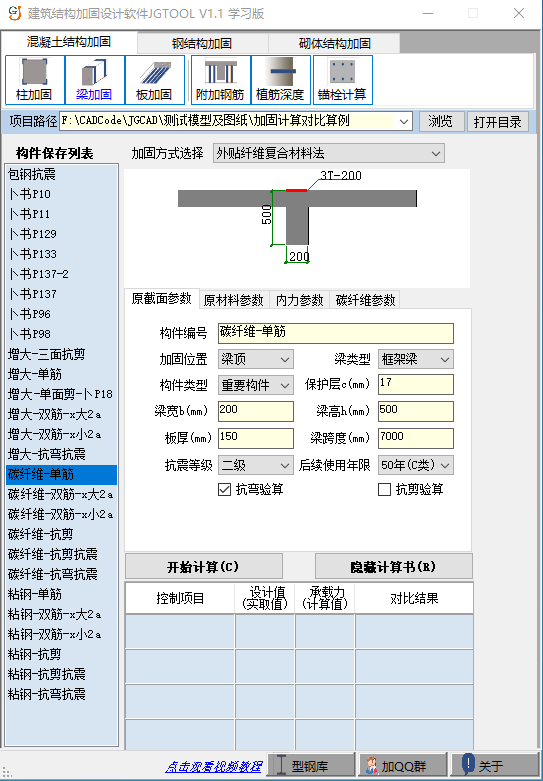Select 增大-单筋 in the component list
543x781 pixels.
tap(61, 374)
